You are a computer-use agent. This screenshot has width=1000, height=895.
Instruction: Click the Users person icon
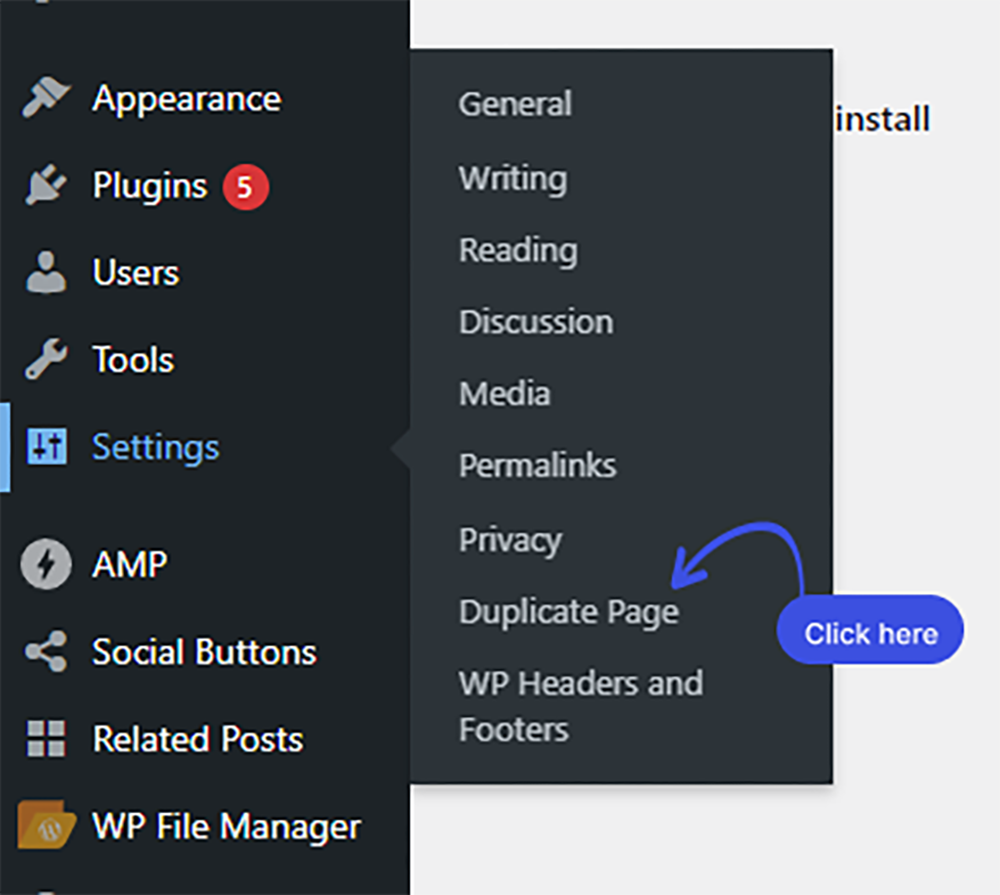[46, 272]
